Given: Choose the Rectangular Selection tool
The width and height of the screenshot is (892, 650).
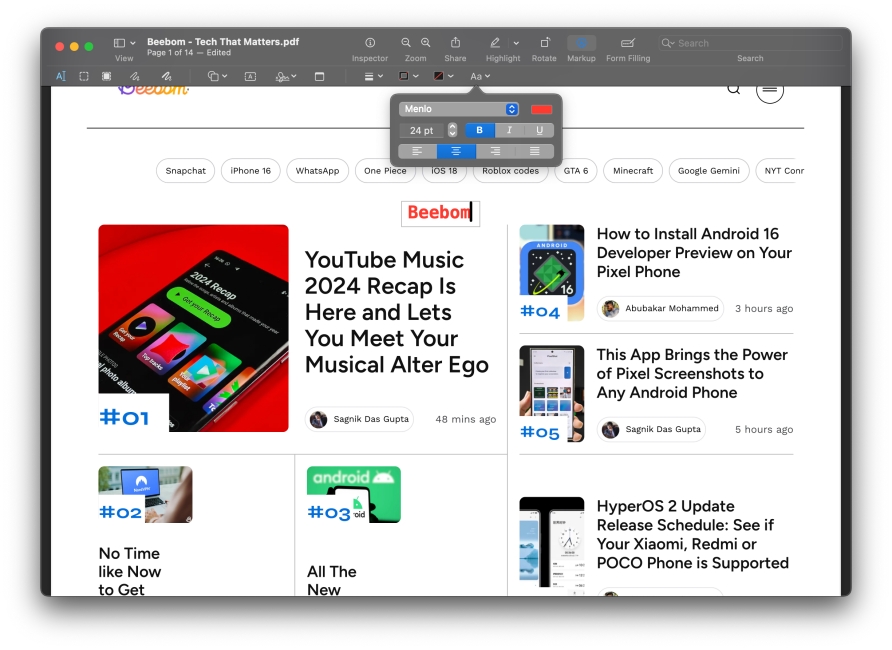Looking at the screenshot, I should coord(84,76).
